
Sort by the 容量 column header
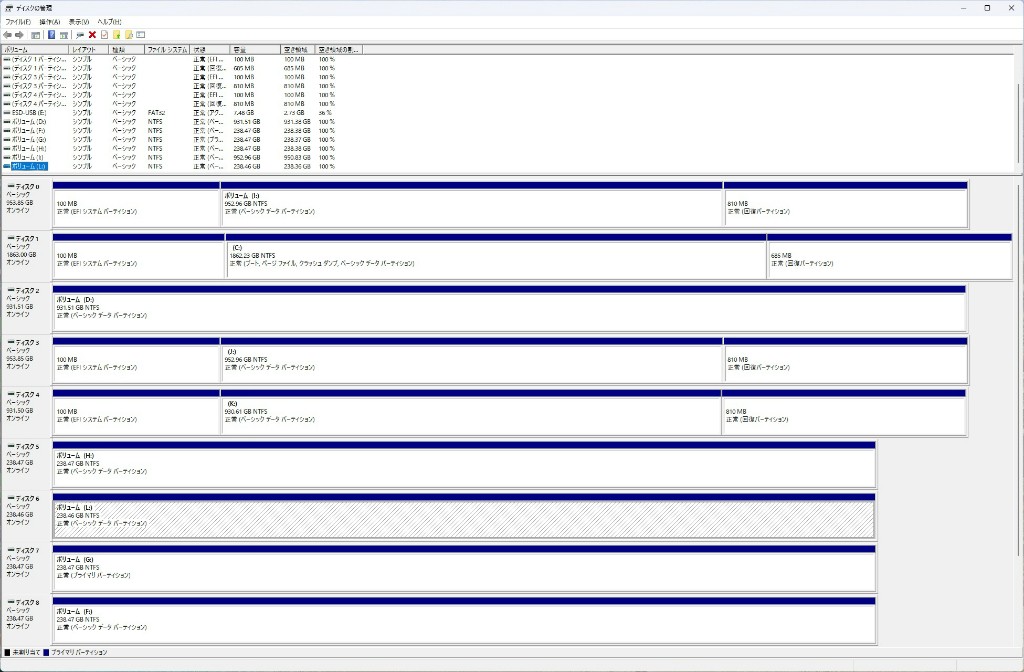pos(255,50)
